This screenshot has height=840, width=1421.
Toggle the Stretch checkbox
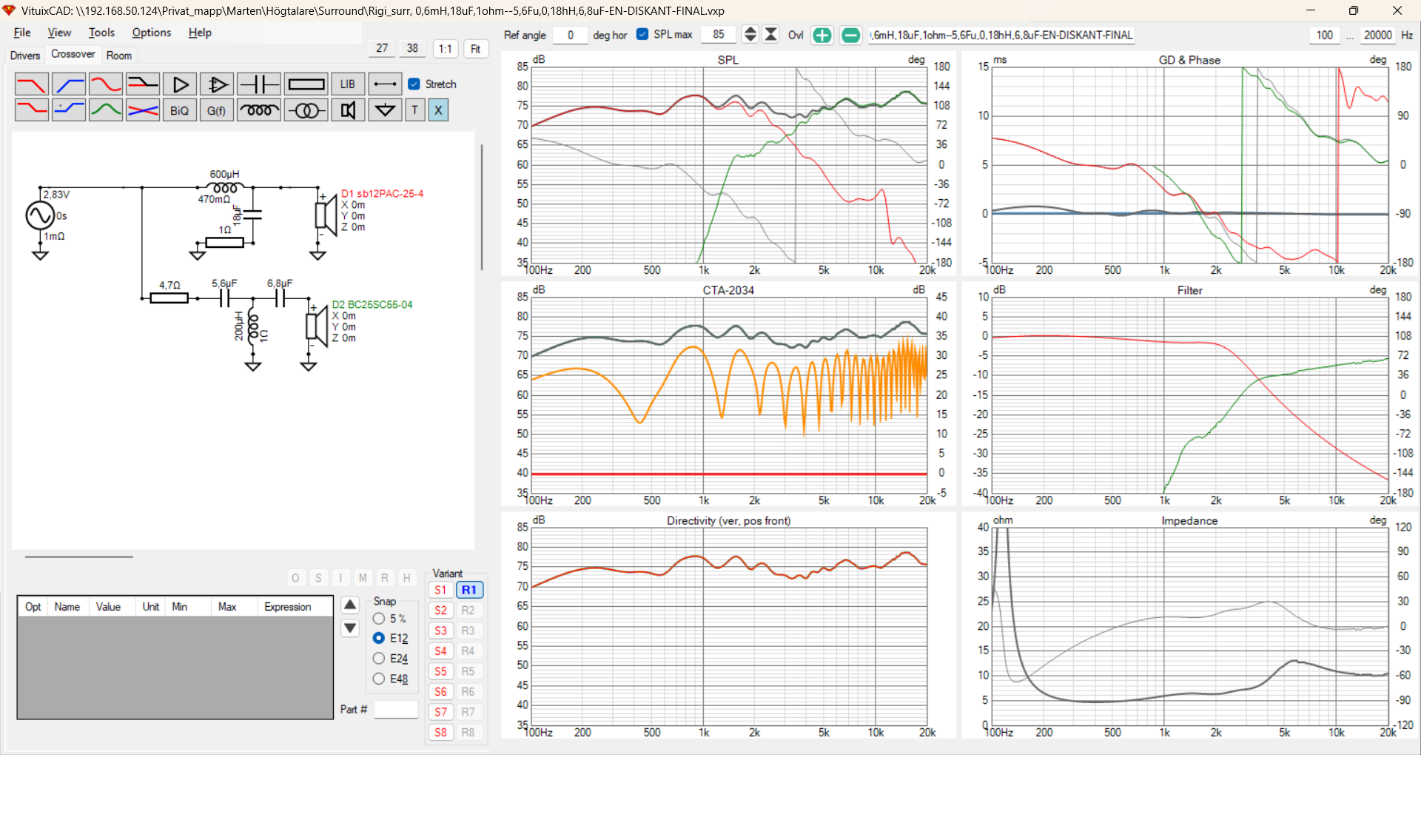[x=414, y=84]
